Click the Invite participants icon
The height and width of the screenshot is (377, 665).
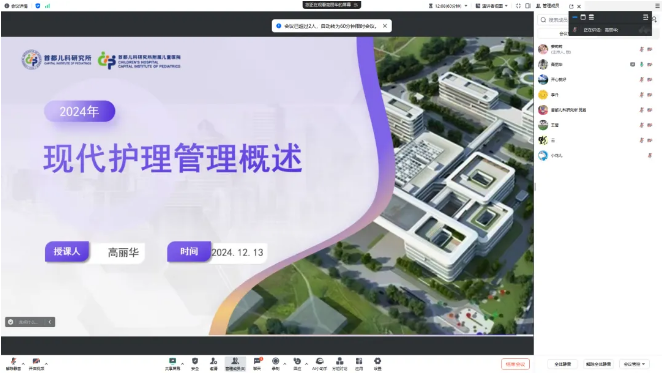[x=214, y=362]
